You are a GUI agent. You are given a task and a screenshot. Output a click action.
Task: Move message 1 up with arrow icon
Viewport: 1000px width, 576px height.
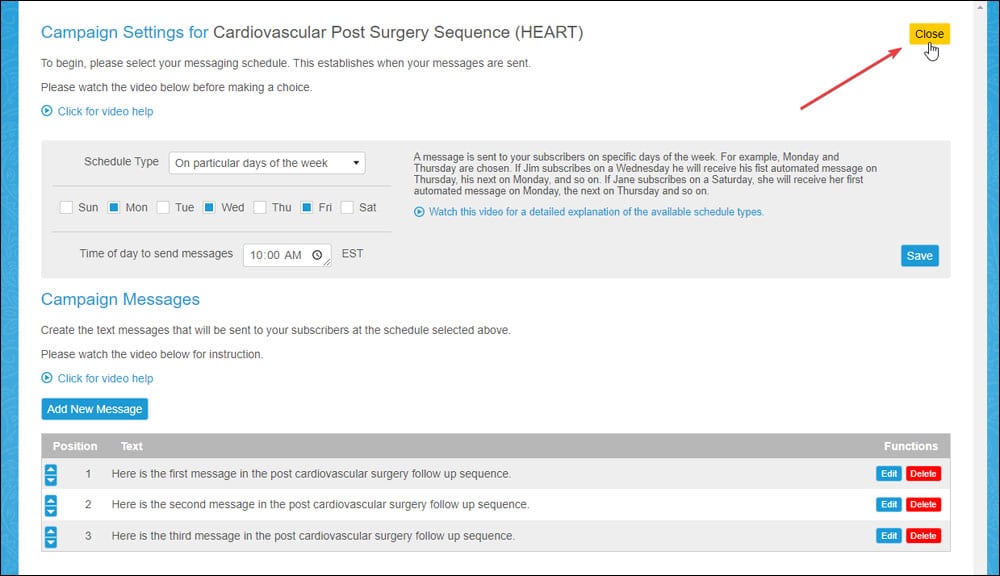[x=50, y=469]
